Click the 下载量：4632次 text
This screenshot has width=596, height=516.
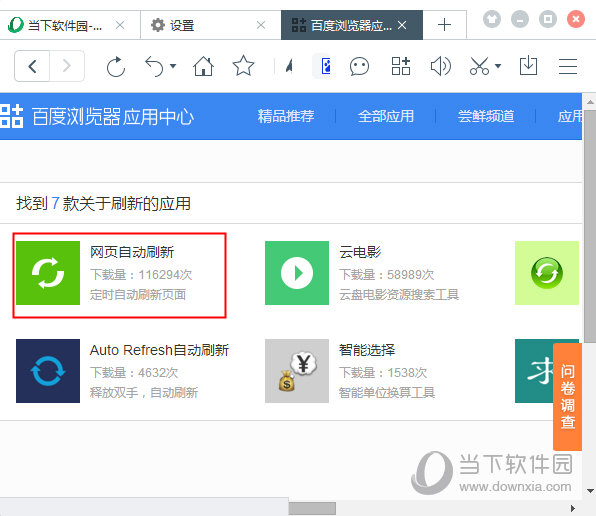point(134,372)
